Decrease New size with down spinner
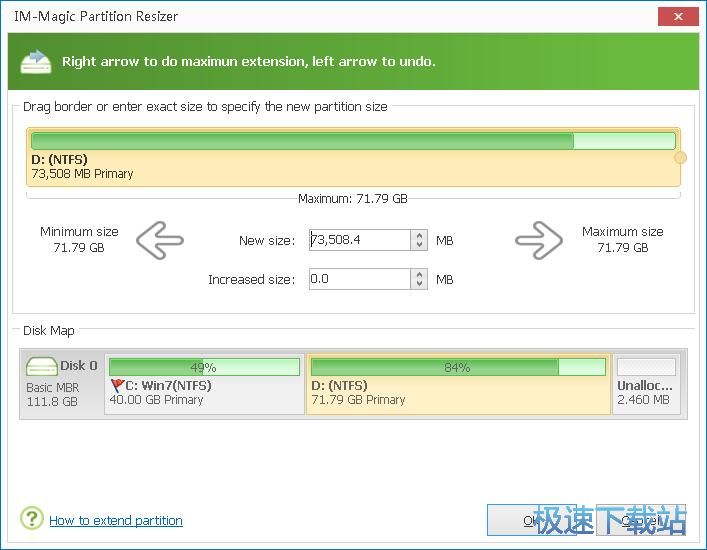707x550 pixels. pyautogui.click(x=419, y=245)
